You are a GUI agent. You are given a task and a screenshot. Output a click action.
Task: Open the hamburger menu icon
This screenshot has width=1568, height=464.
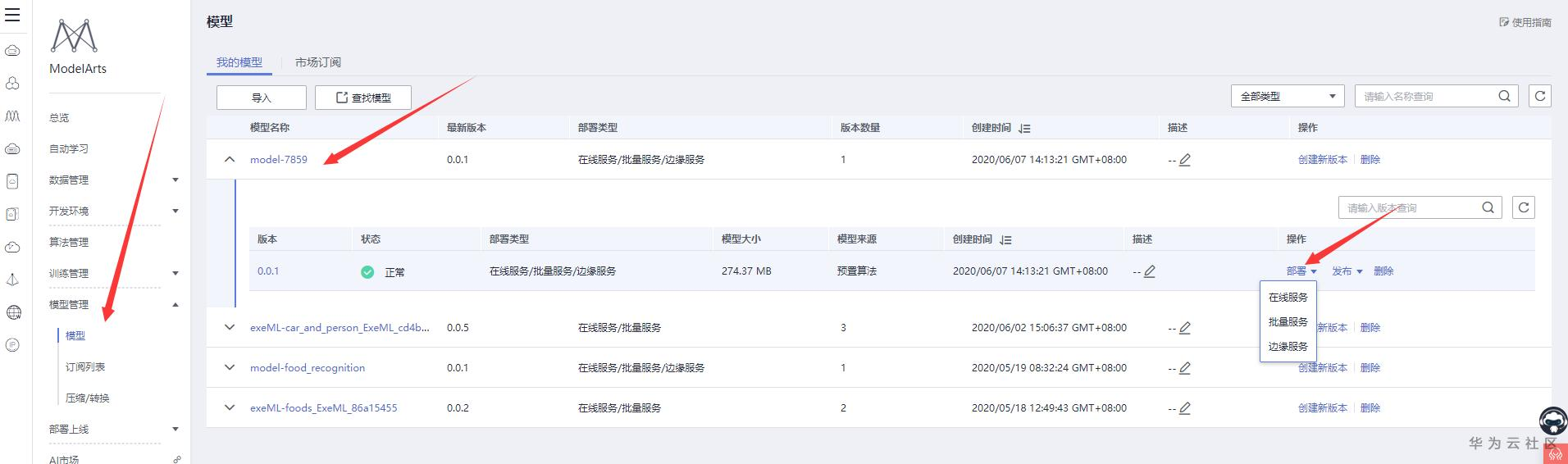[12, 15]
